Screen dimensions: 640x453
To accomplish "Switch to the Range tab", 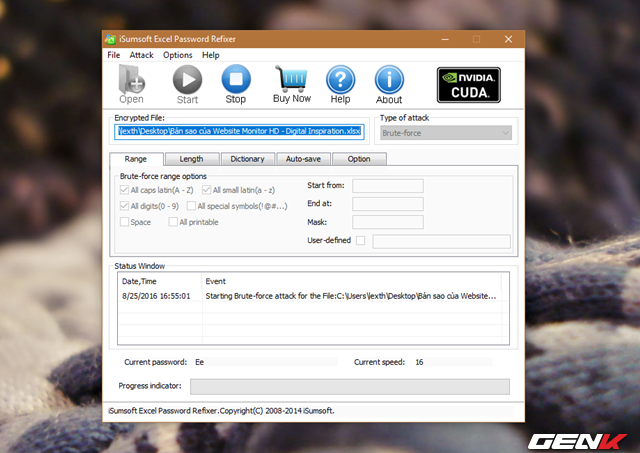I will click(136, 159).
